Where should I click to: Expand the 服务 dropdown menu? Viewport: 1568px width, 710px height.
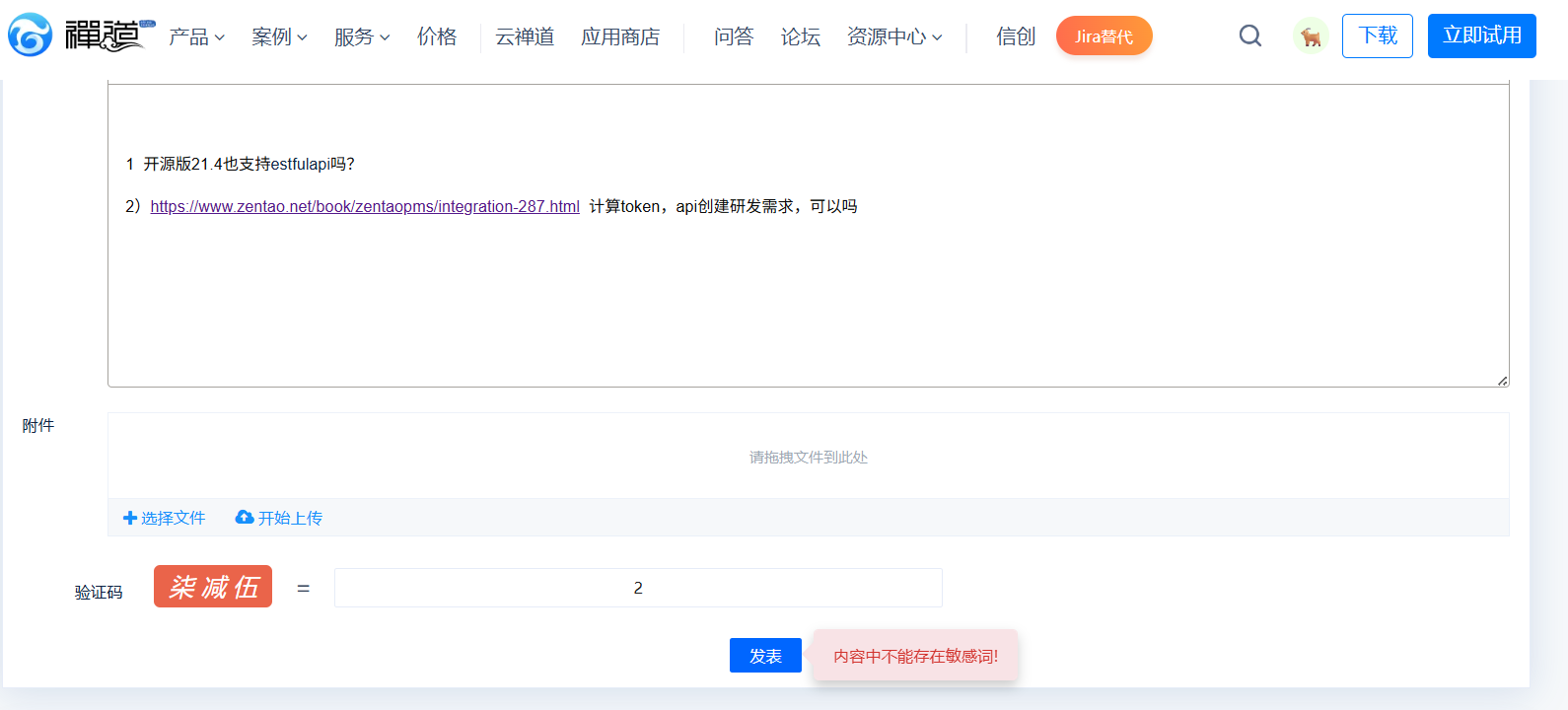[363, 36]
